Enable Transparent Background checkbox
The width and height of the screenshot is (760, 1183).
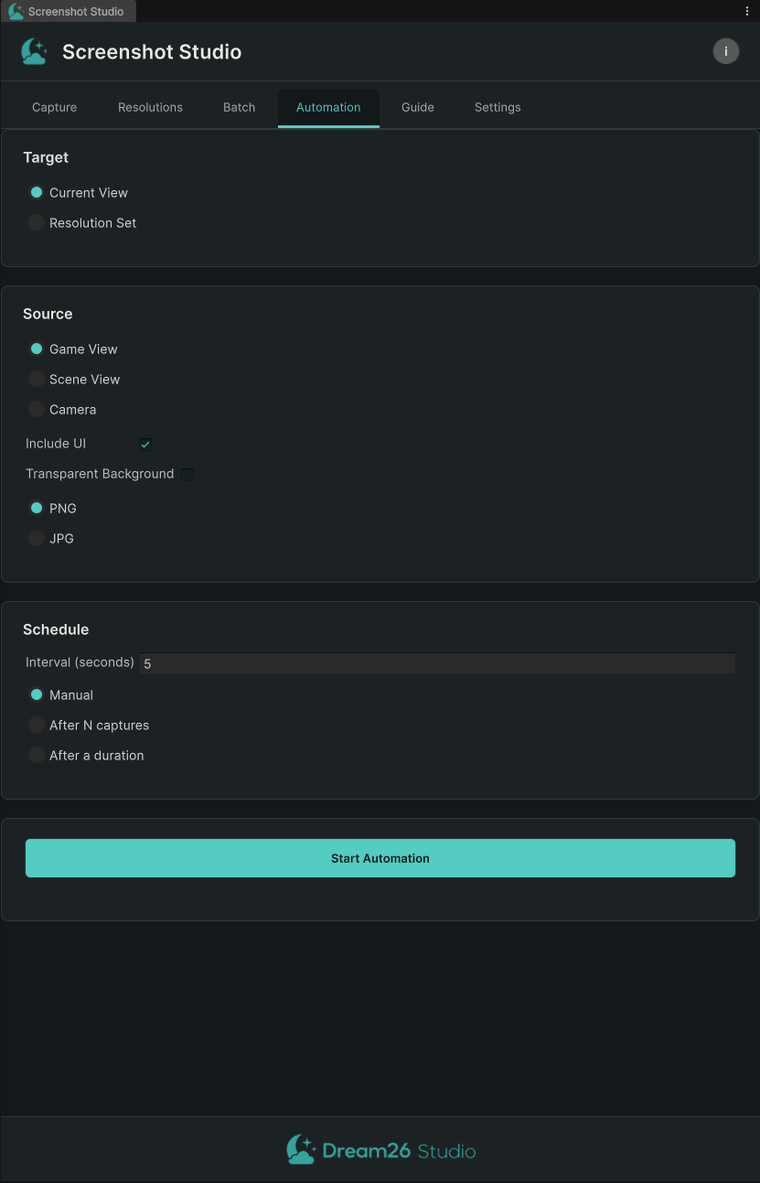click(x=187, y=475)
